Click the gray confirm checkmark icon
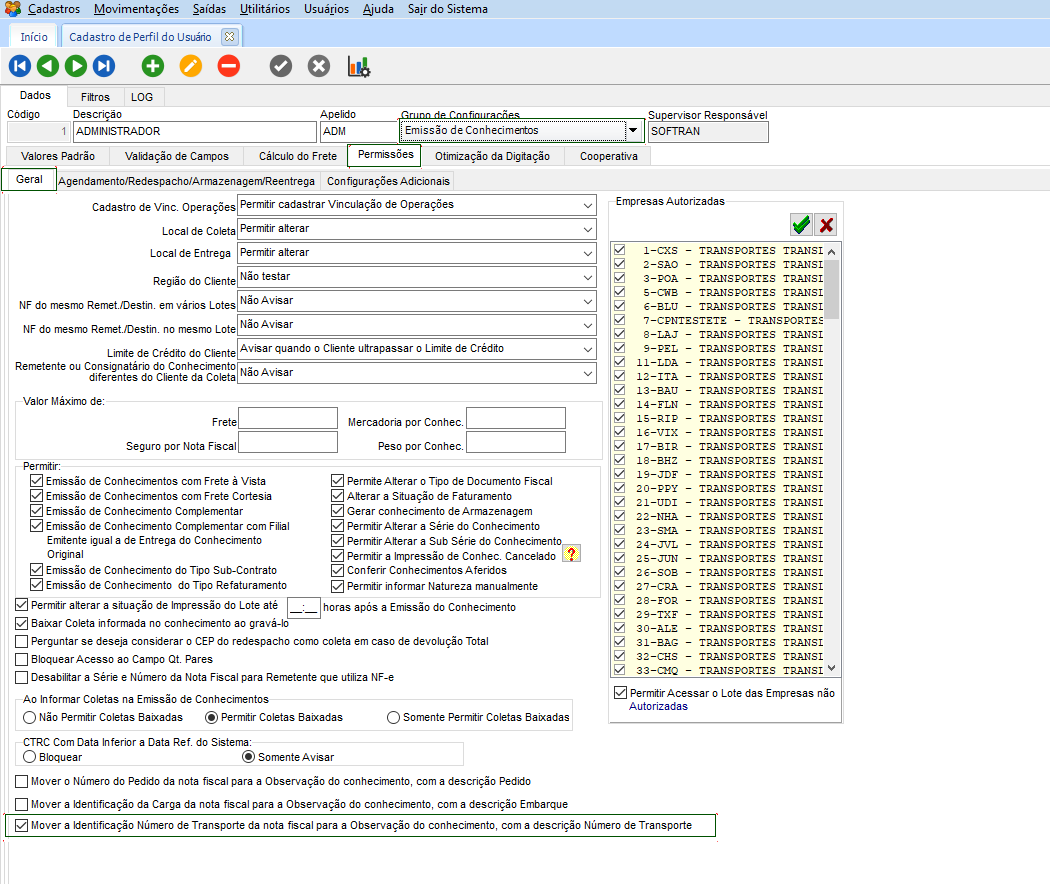The image size is (1050, 884). point(281,66)
